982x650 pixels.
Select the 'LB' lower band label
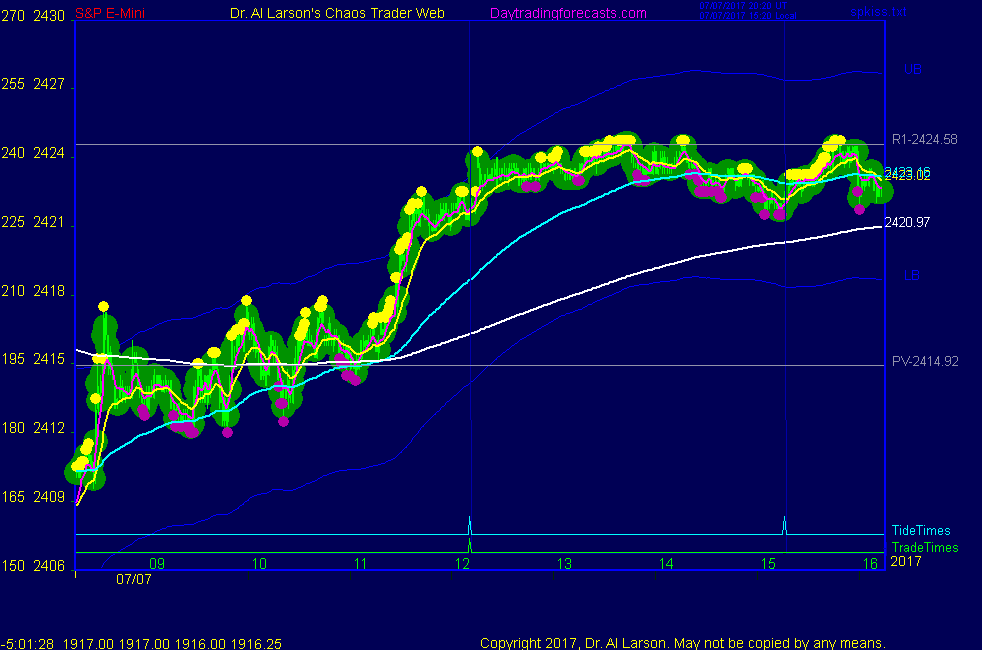pos(911,276)
